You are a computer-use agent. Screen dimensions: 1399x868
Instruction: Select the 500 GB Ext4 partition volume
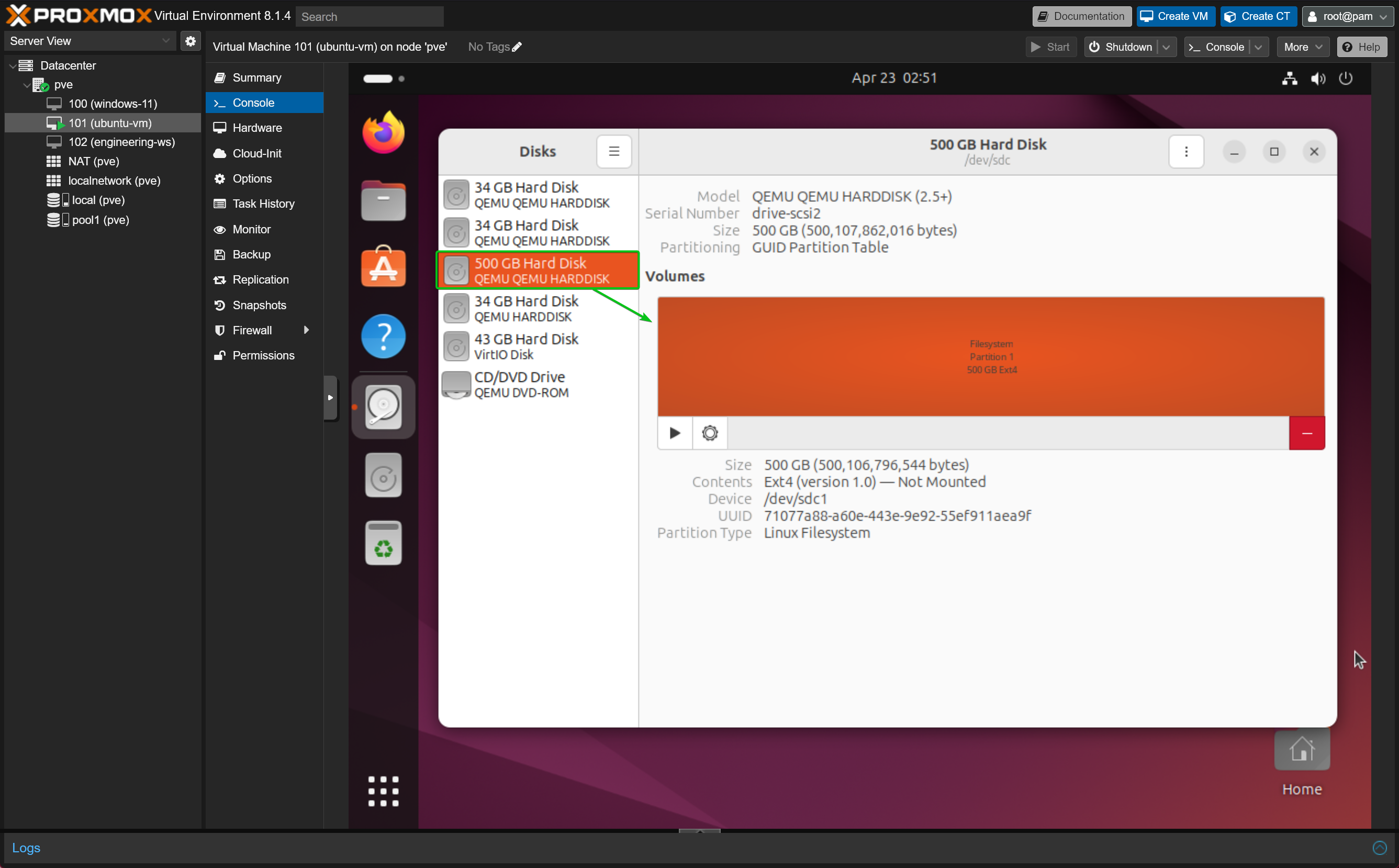click(991, 356)
